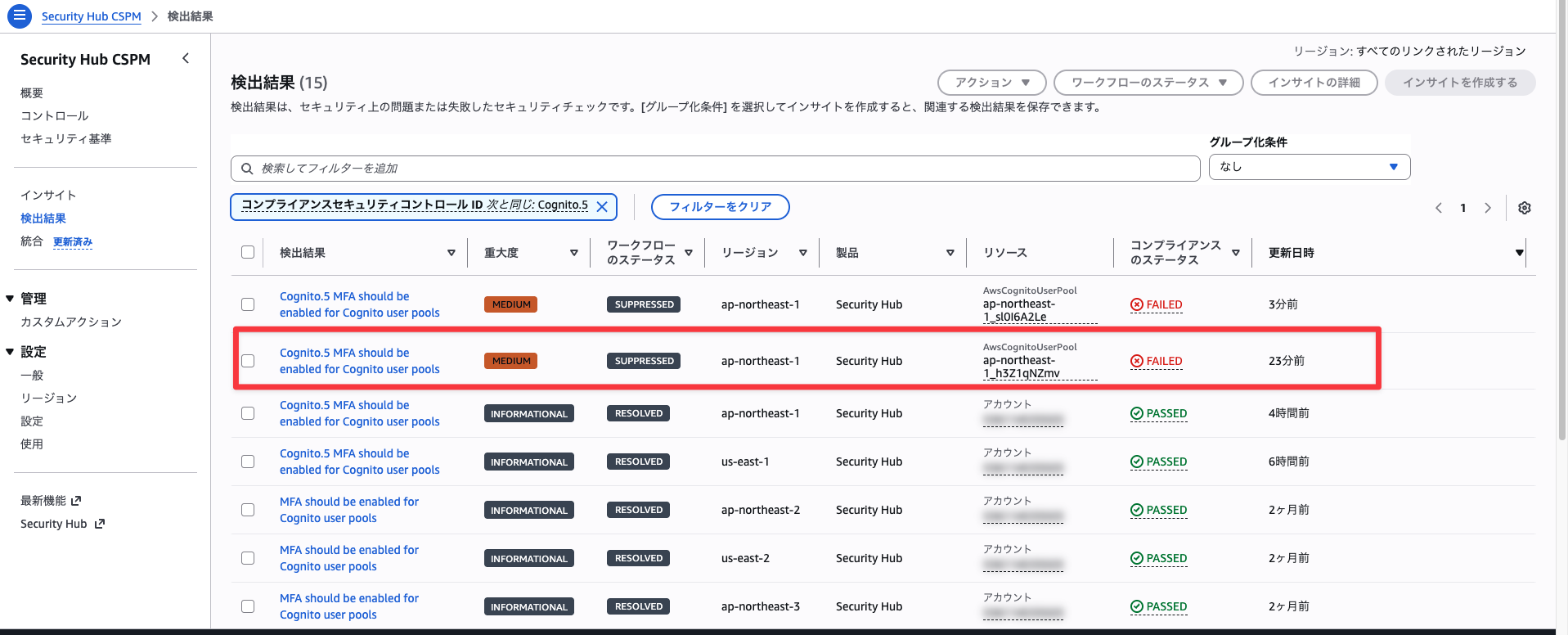Image resolution: width=1568 pixels, height=635 pixels.
Task: Open 統合 in sidebar
Action: [32, 241]
